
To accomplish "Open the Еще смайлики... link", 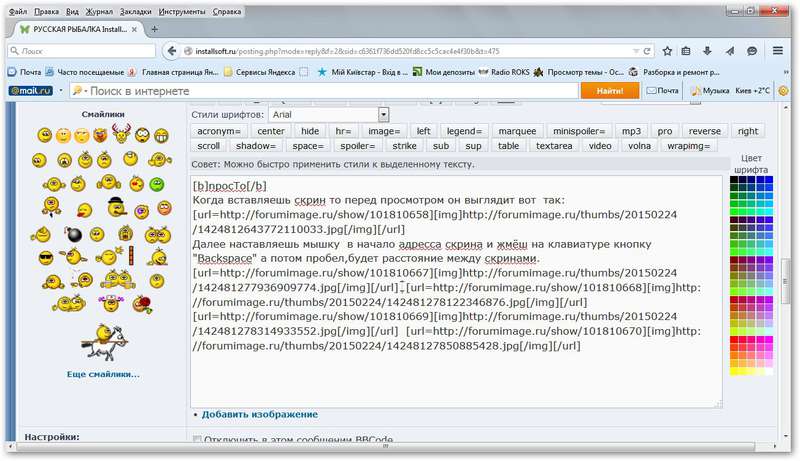I will click(x=103, y=374).
